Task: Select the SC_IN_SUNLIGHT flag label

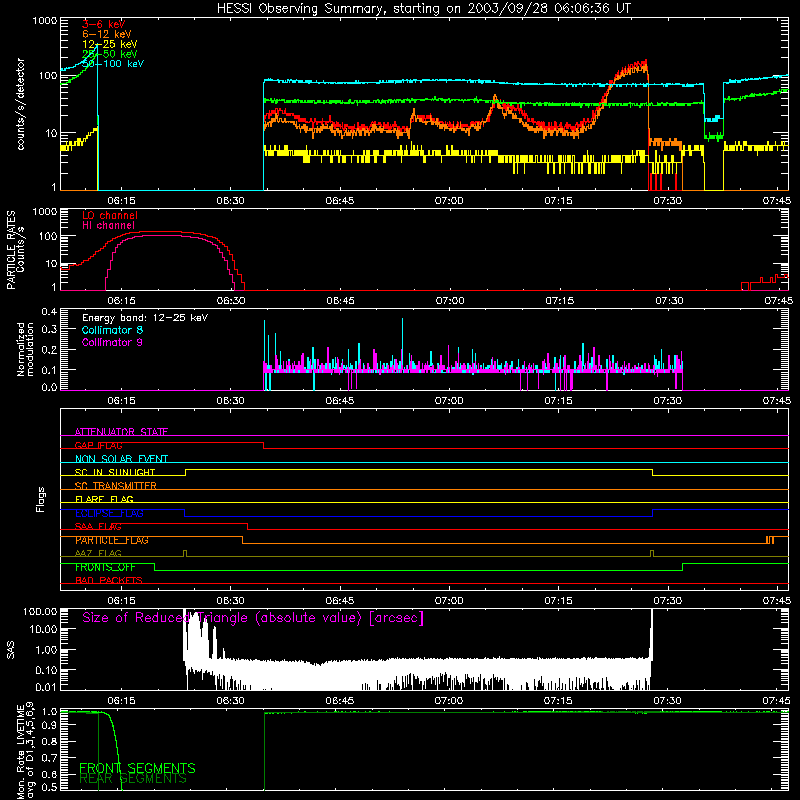Action: point(115,472)
